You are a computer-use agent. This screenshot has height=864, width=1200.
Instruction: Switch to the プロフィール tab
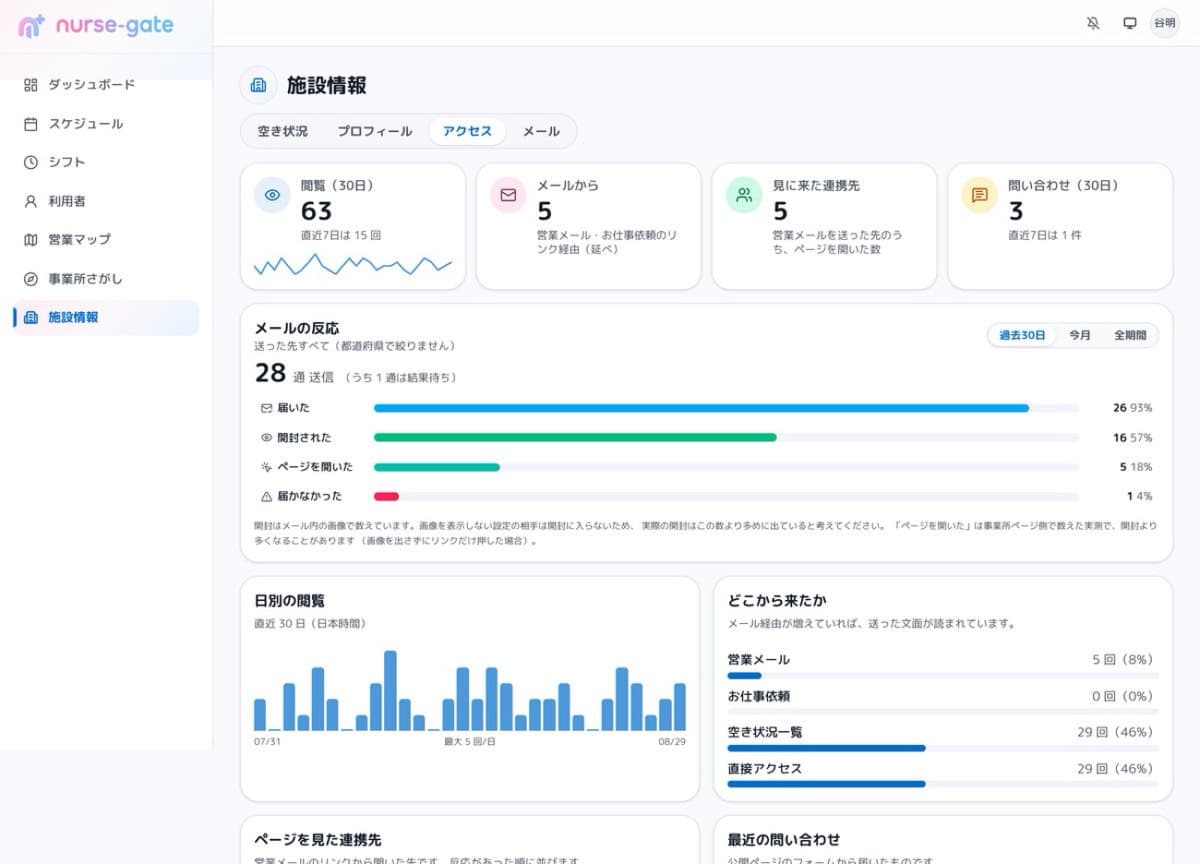[x=374, y=131]
